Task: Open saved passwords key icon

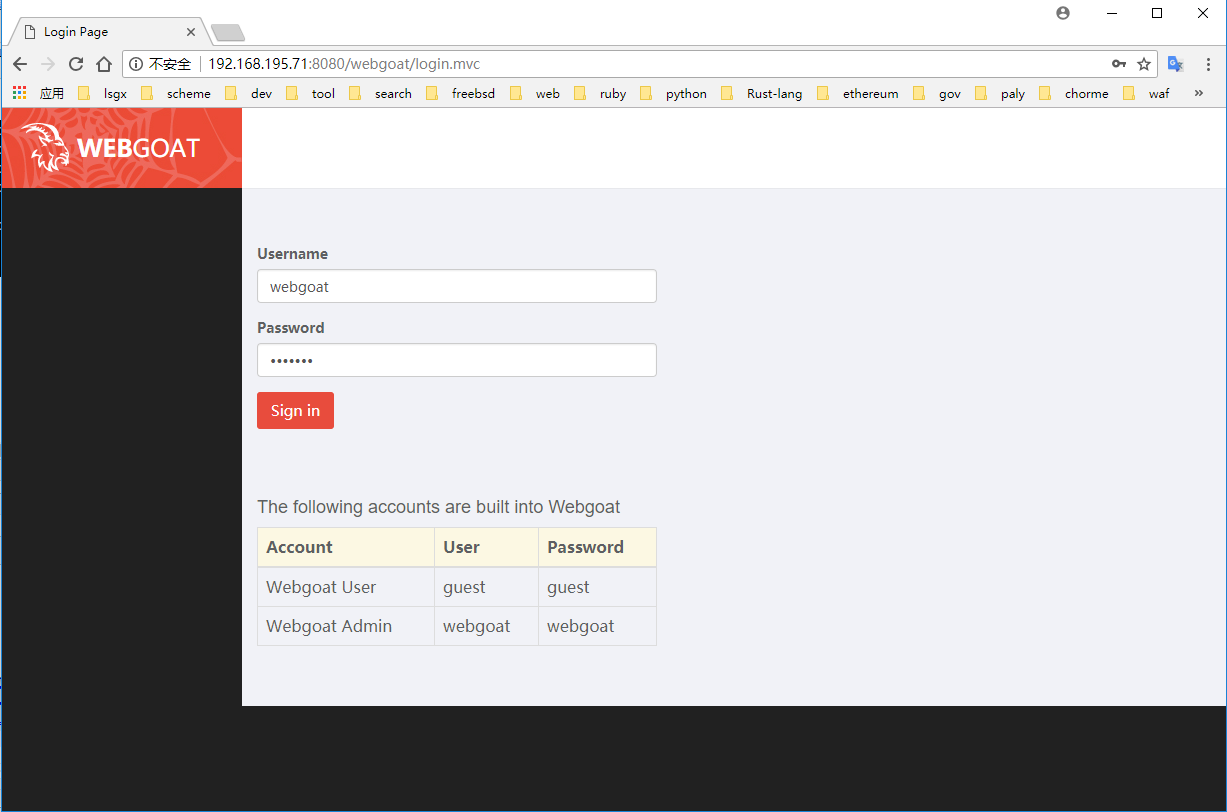Action: coord(1119,64)
